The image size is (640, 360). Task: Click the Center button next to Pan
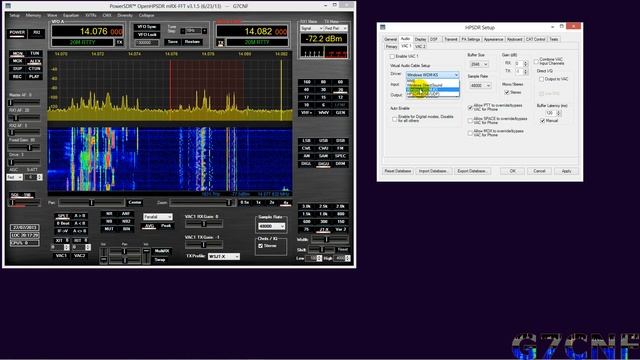pyautogui.click(x=135, y=202)
